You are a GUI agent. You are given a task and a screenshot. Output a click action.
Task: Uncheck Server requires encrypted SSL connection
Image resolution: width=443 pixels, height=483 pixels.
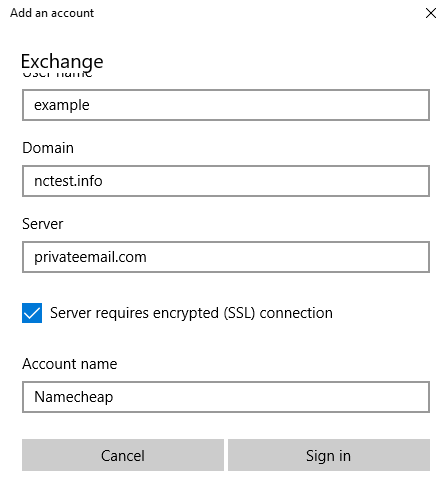click(x=32, y=313)
